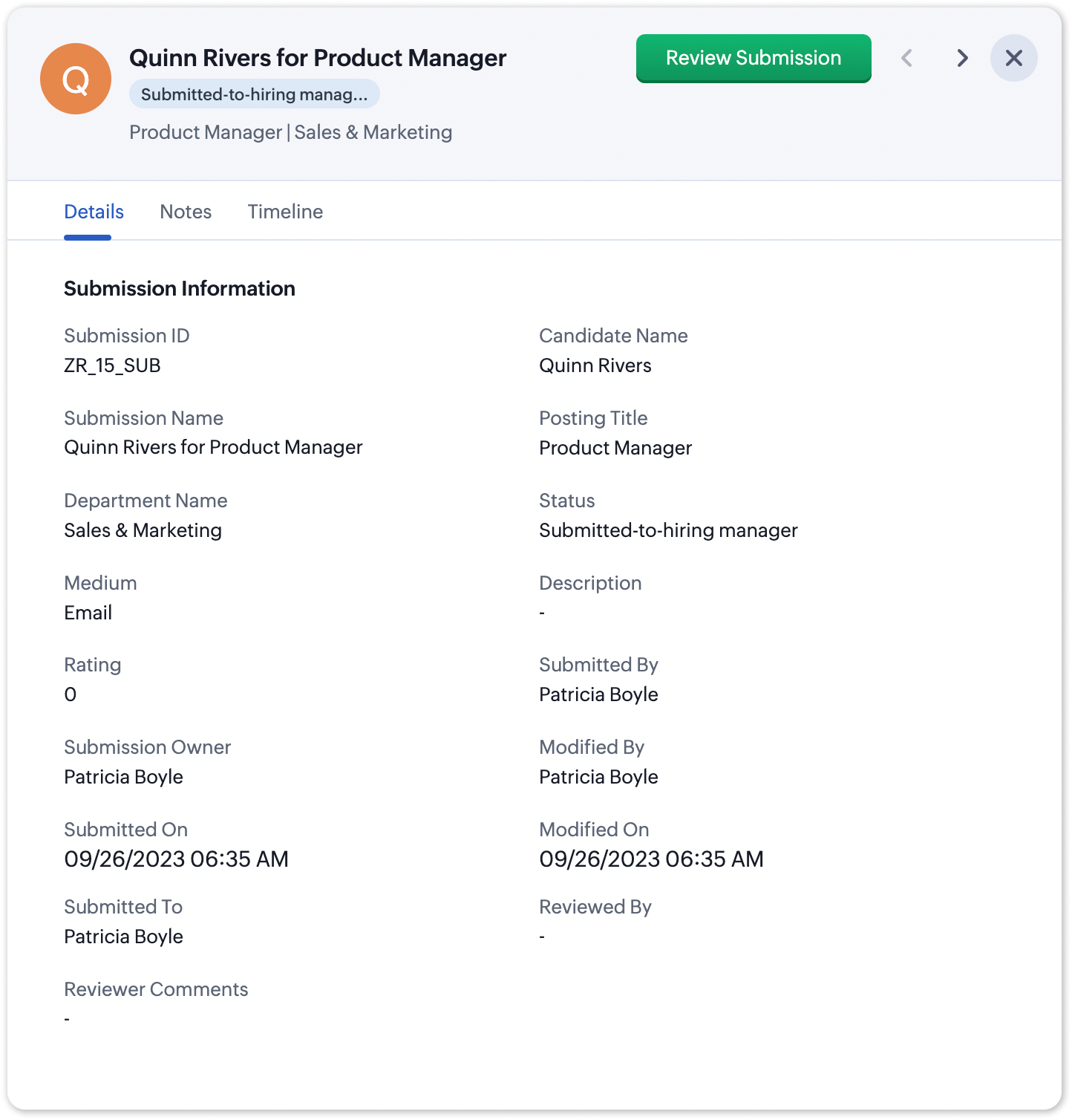Viewport: 1072px width, 1120px height.
Task: Click the Submitted To value Patricia Boyle
Action: 123,937
